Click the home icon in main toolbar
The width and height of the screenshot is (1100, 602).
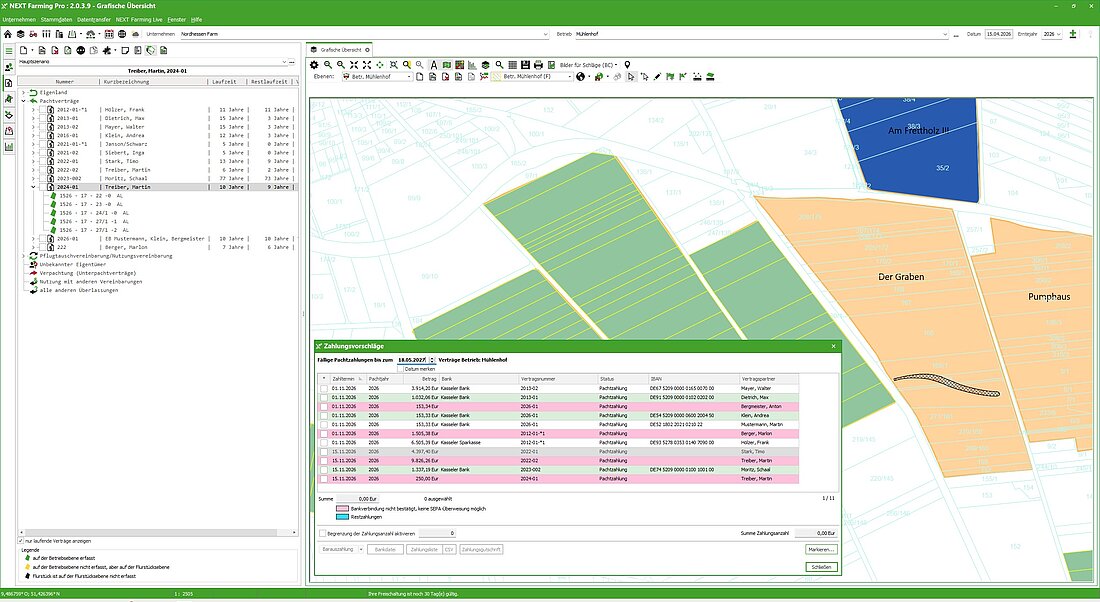pyautogui.click(x=7, y=34)
